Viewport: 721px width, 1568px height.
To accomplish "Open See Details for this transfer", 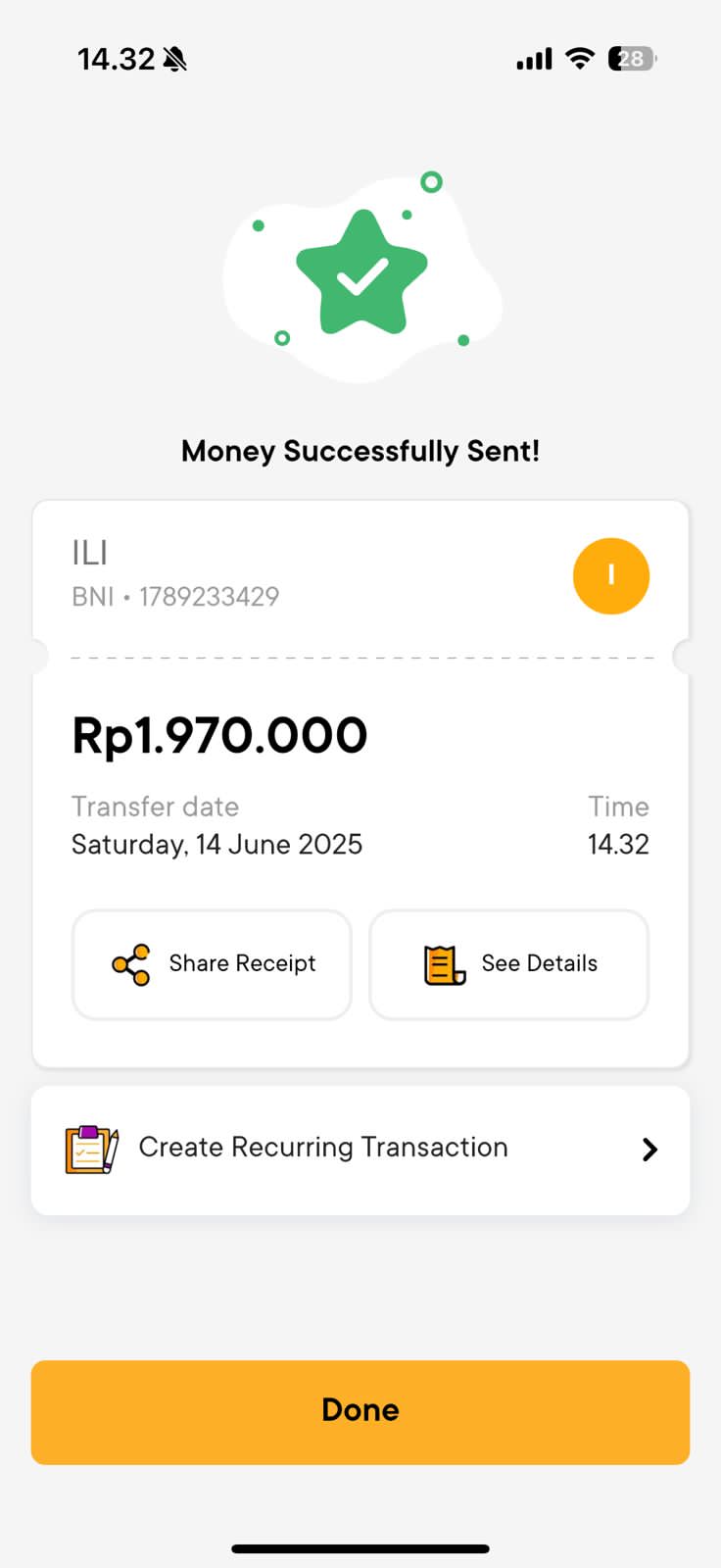I will point(508,964).
